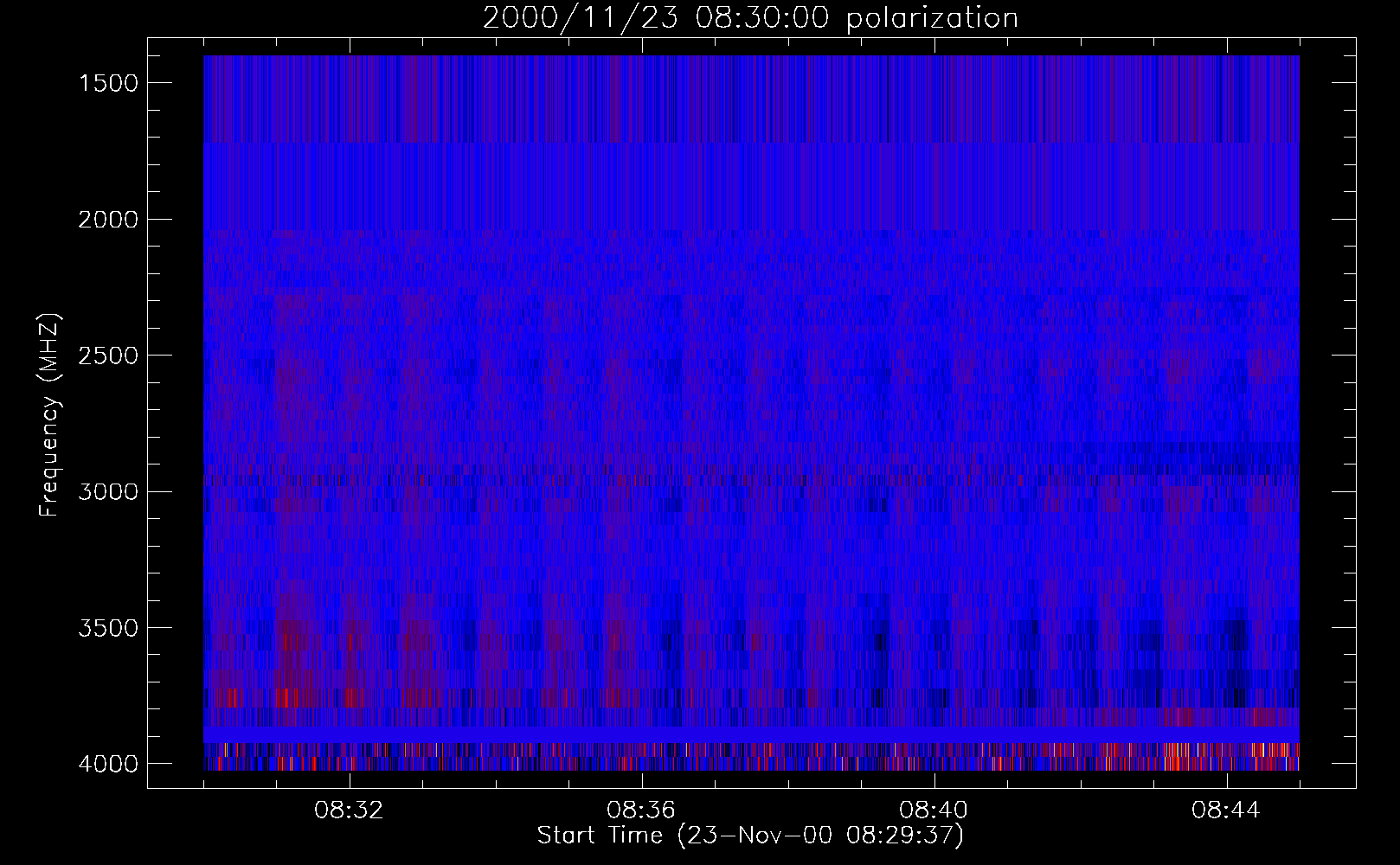Click the 08:44 time tick label

[x=1226, y=811]
